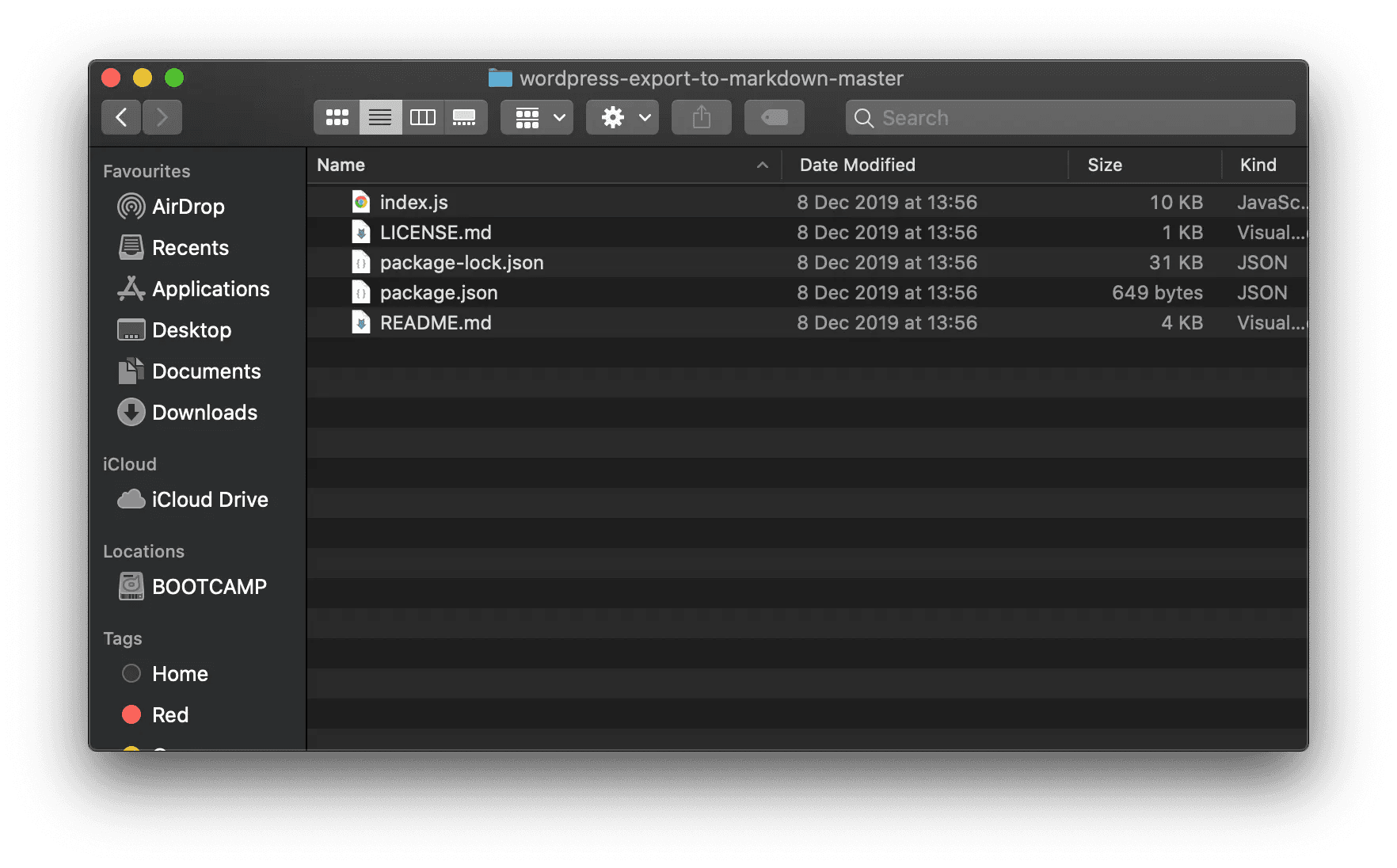The image size is (1397, 868).
Task: Click the JavaSc... kind of index.js
Action: (1271, 202)
